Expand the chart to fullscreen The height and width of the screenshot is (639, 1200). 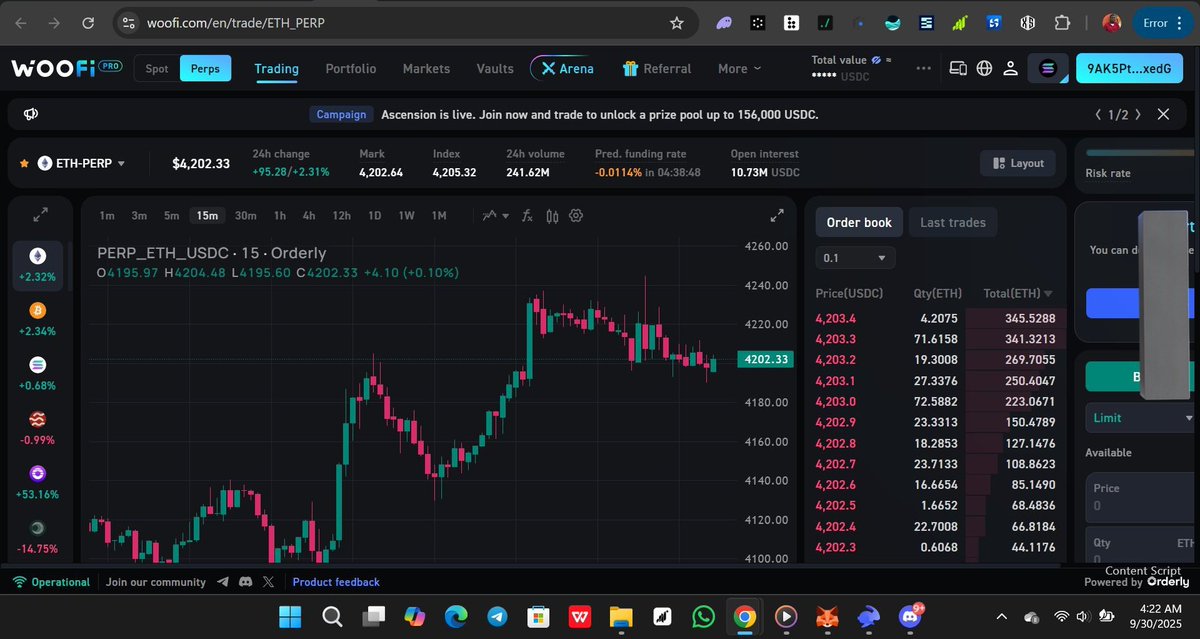click(777, 215)
